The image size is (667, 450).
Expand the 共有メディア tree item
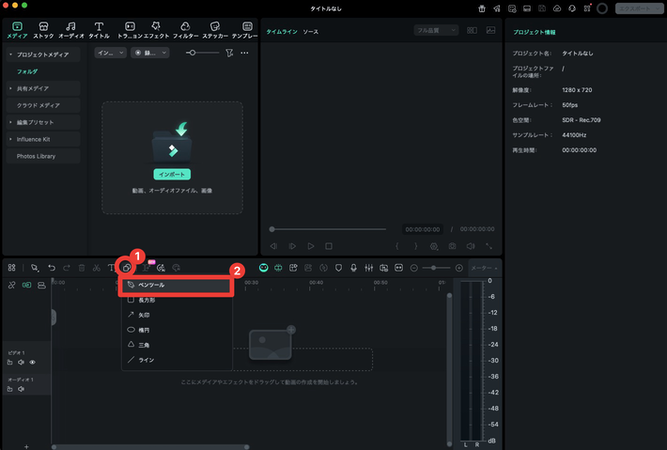[x=11, y=88]
